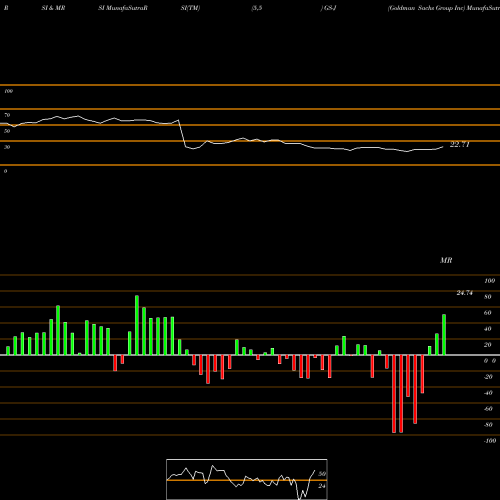Click the -80 label on MR axis

click(x=488, y=425)
